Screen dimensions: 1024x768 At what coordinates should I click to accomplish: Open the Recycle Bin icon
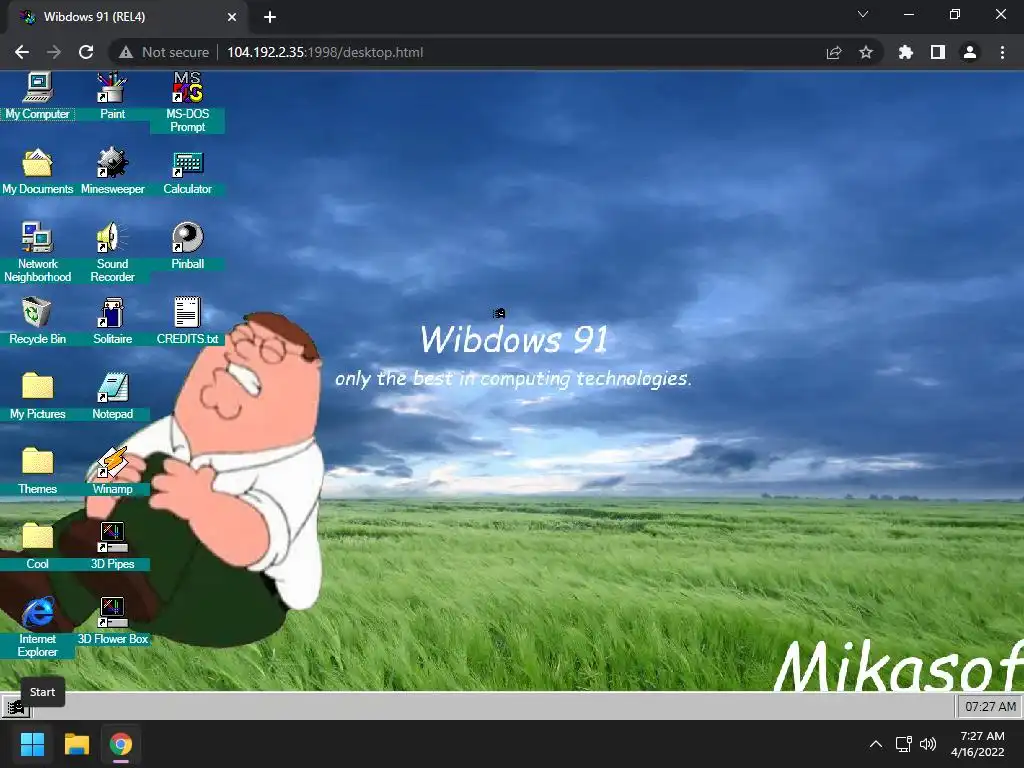37,321
